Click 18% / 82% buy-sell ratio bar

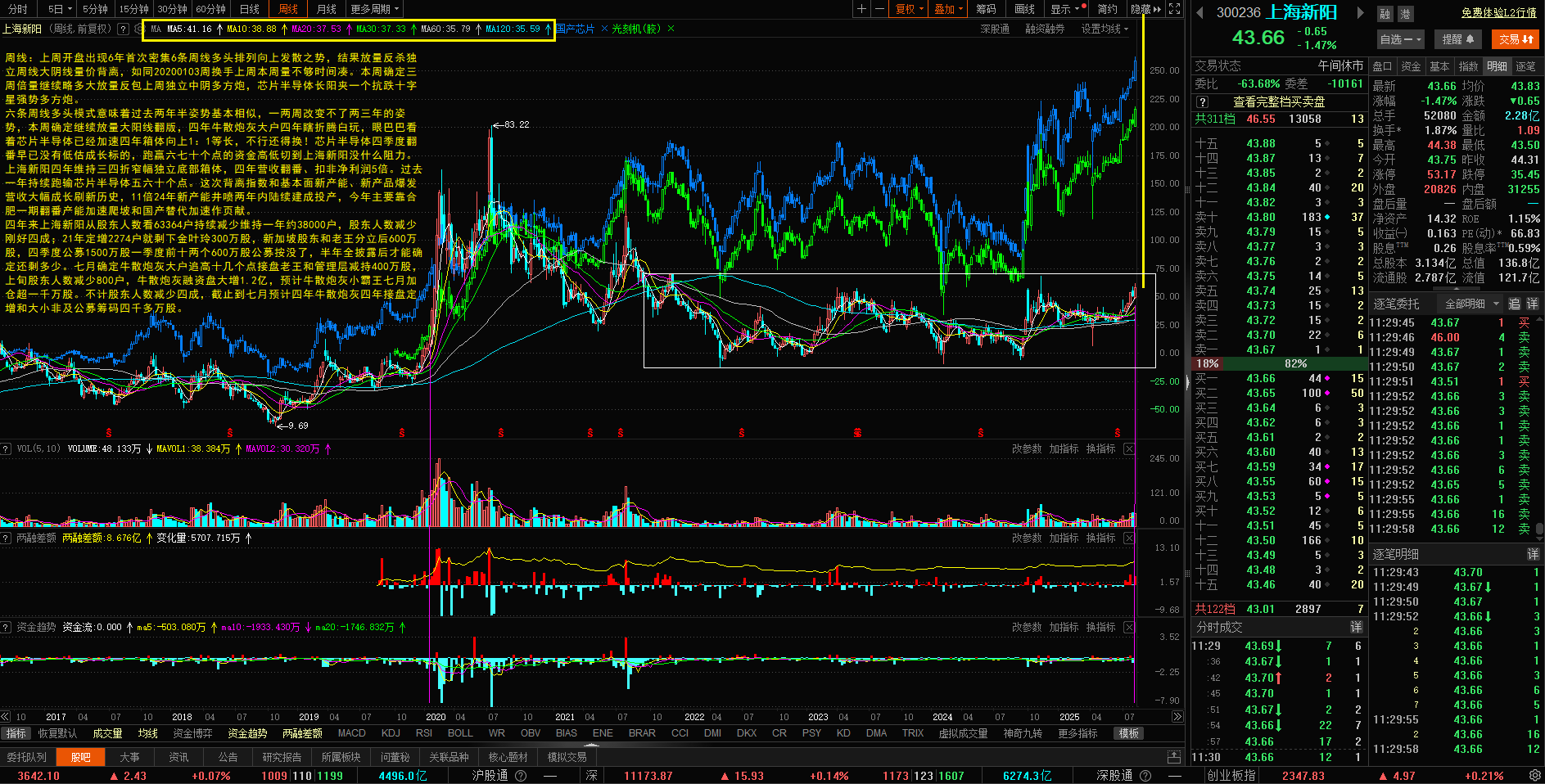[1279, 363]
